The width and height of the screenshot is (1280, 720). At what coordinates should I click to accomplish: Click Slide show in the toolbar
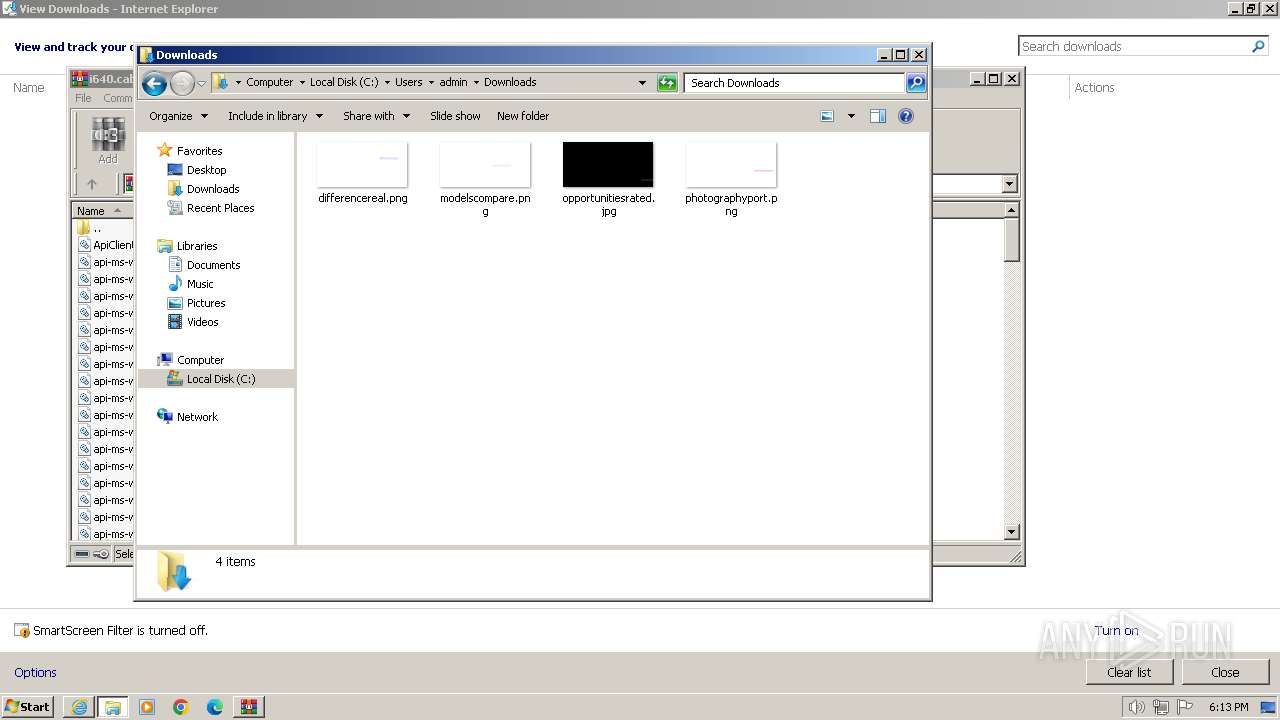tap(455, 116)
